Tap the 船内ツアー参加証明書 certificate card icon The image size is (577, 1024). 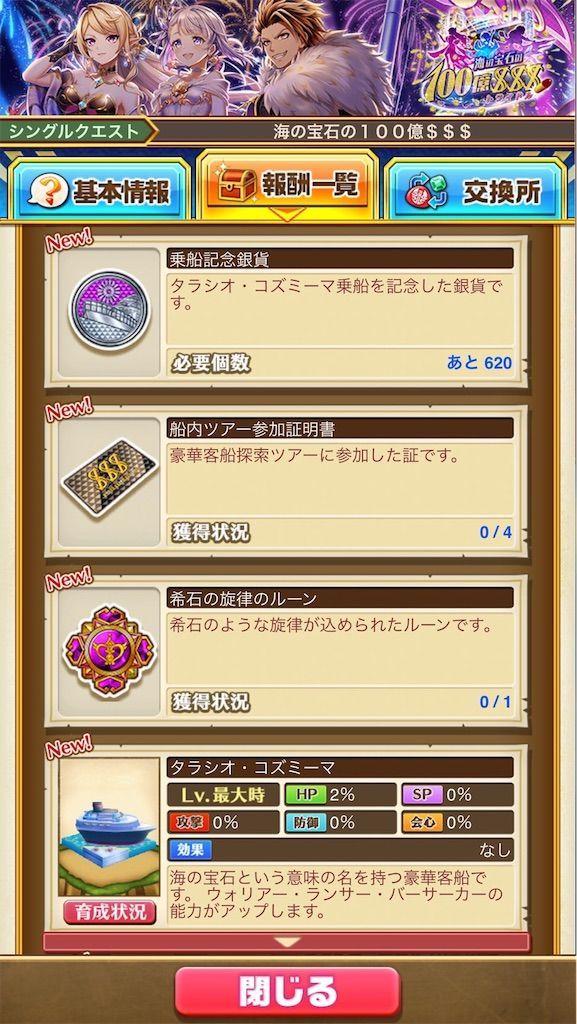pyautogui.click(x=109, y=477)
